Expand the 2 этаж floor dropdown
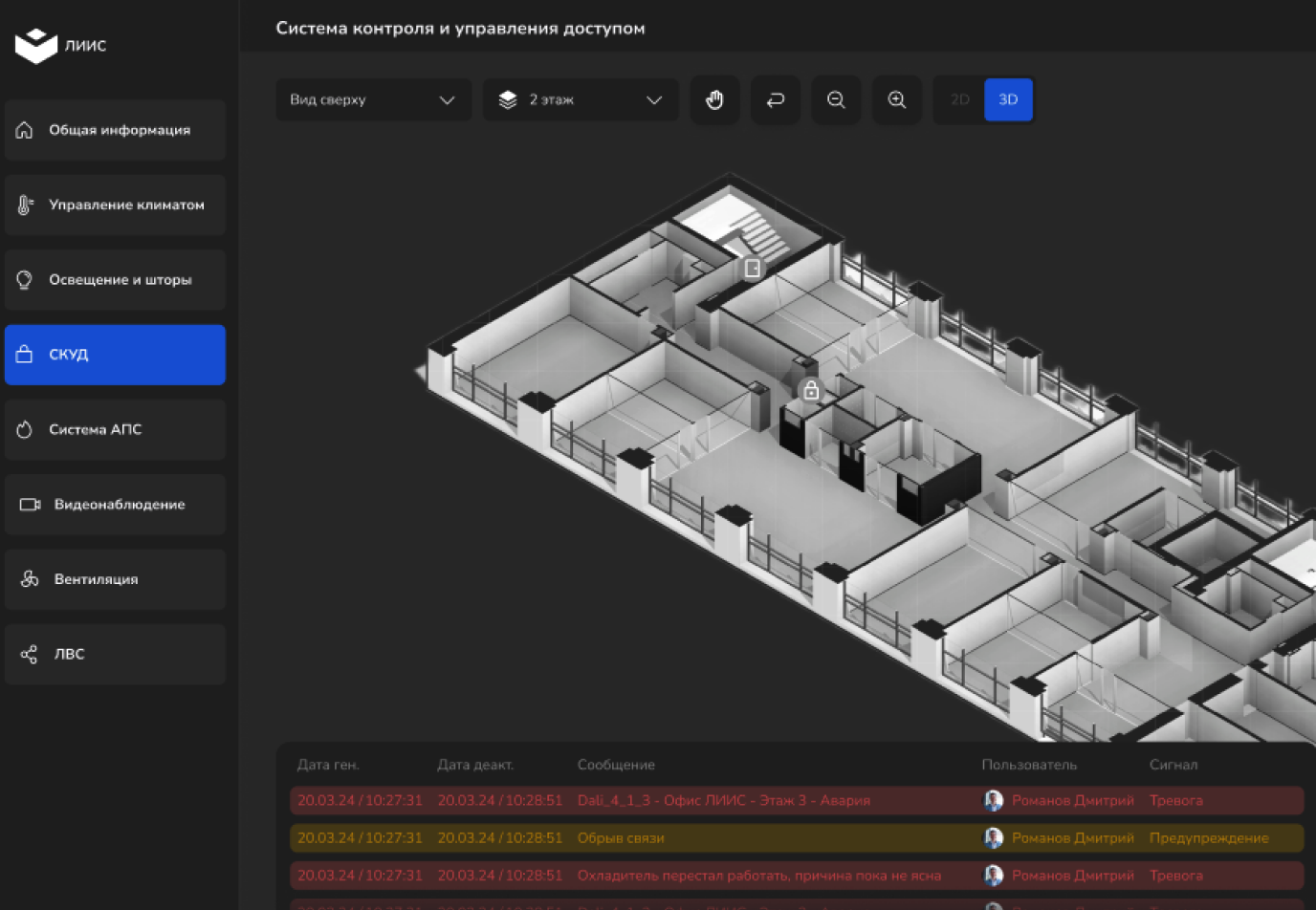Image resolution: width=1316 pixels, height=910 pixels. [581, 99]
